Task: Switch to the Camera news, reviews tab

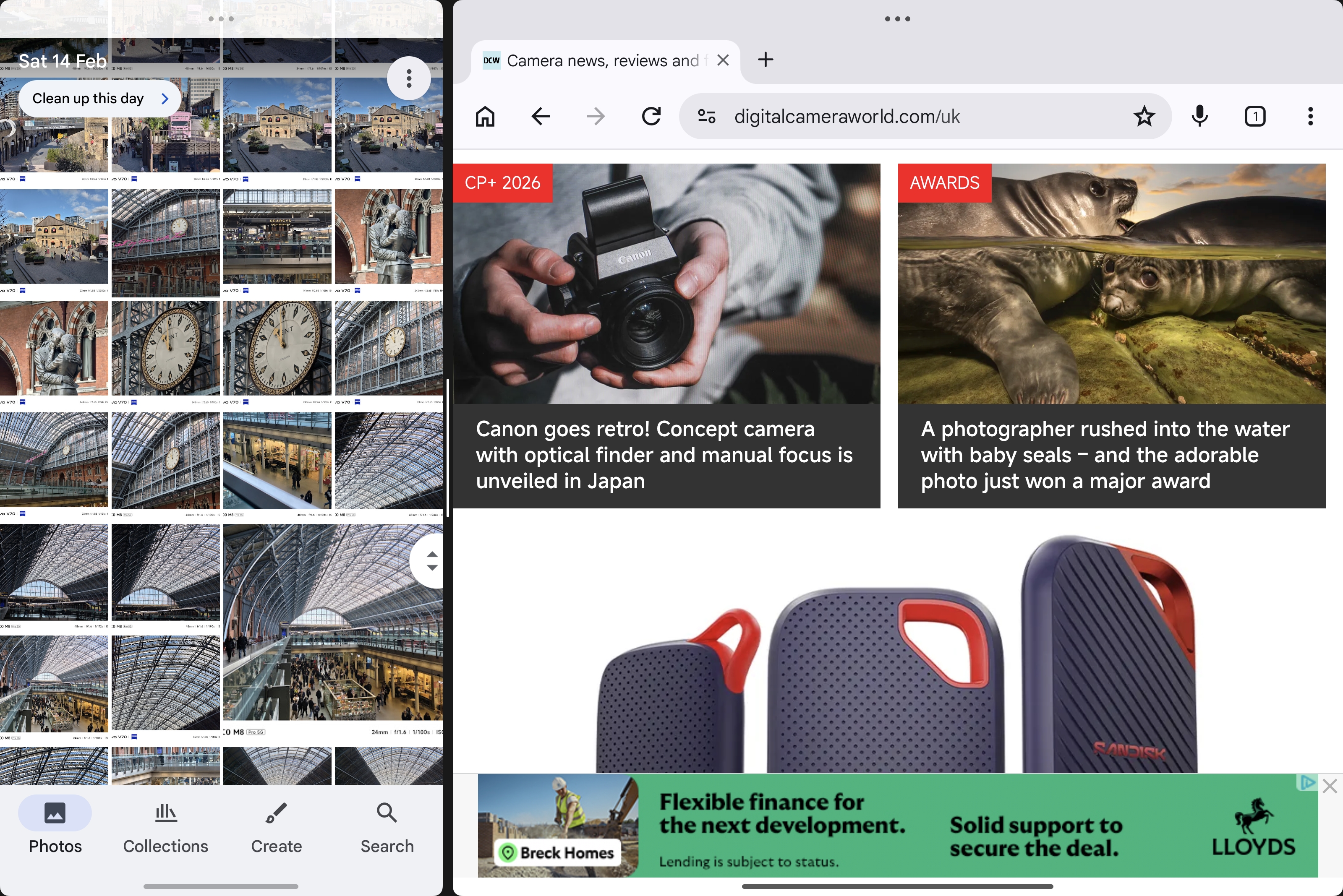Action: pos(600,60)
